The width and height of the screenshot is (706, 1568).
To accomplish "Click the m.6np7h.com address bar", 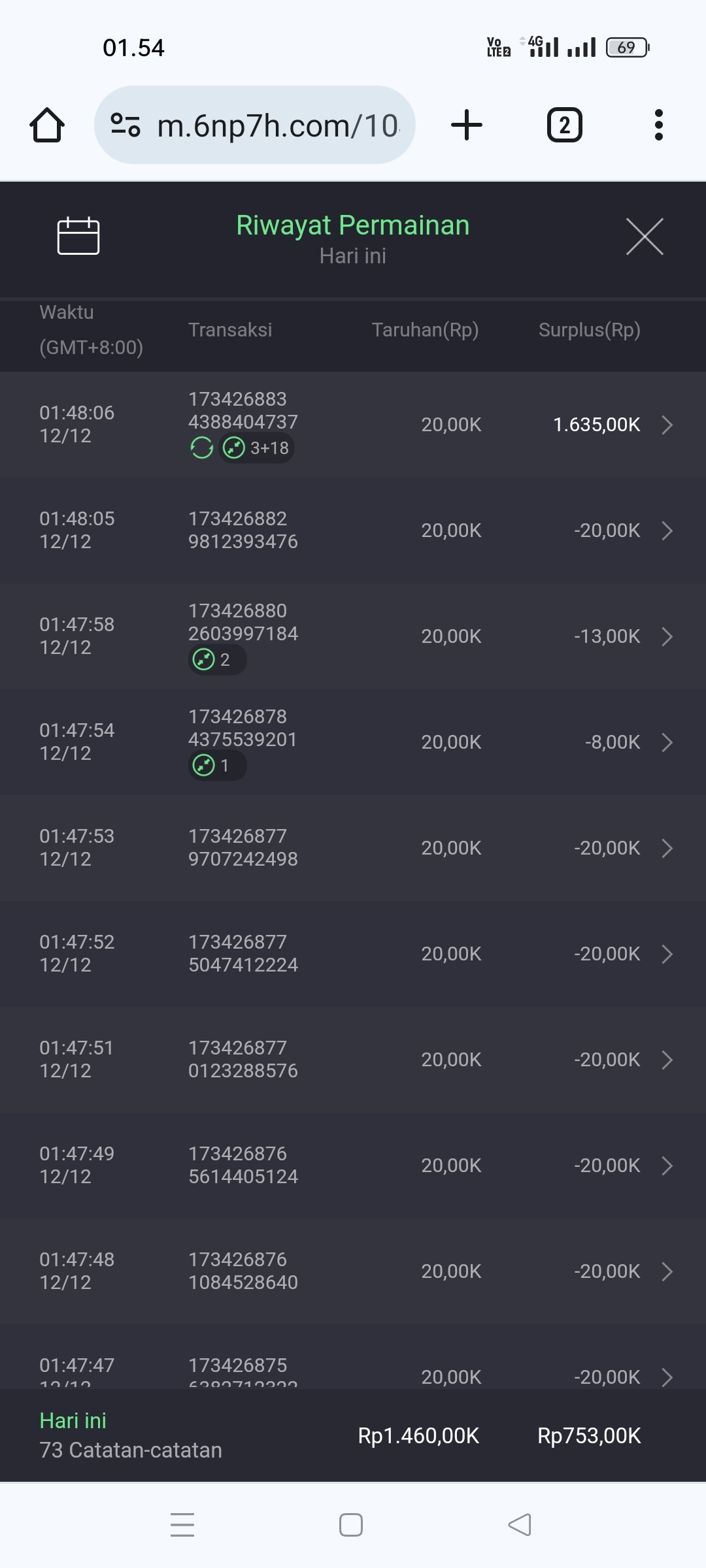I will pos(278,125).
